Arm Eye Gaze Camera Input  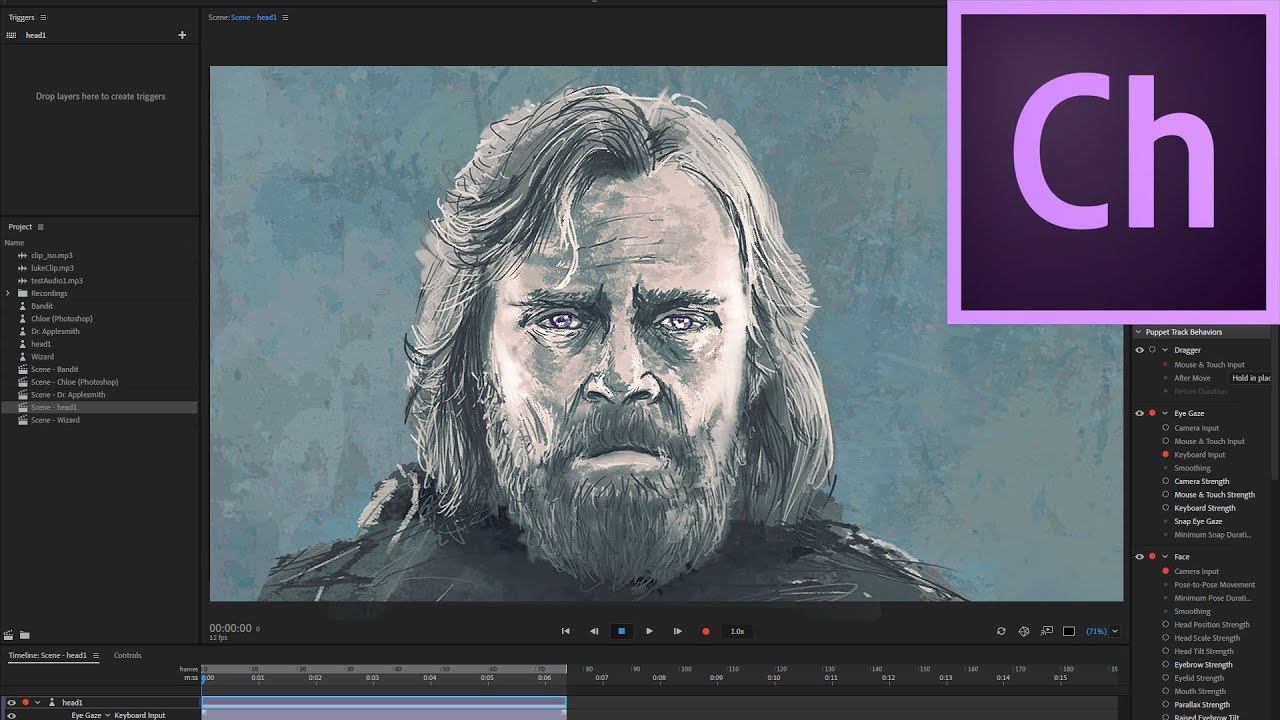coord(1165,428)
